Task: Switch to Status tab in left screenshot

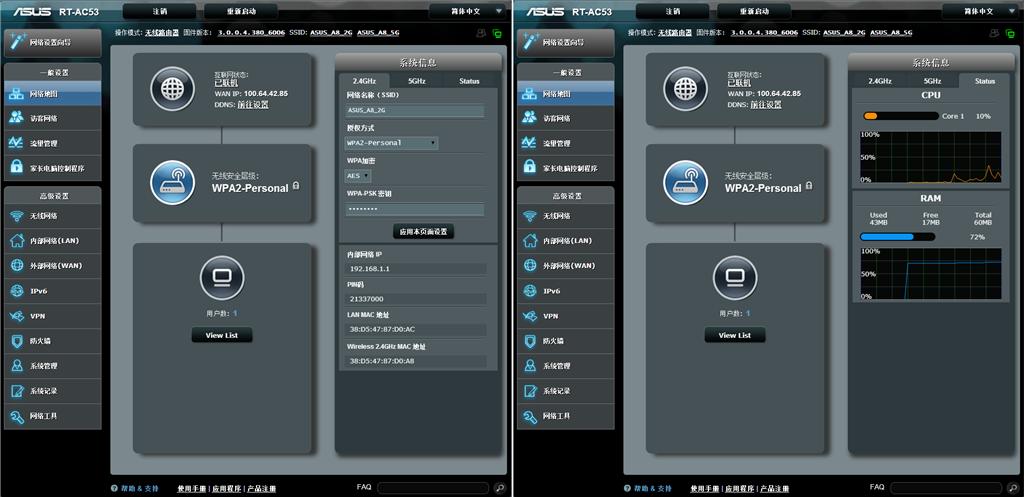Action: (x=469, y=81)
